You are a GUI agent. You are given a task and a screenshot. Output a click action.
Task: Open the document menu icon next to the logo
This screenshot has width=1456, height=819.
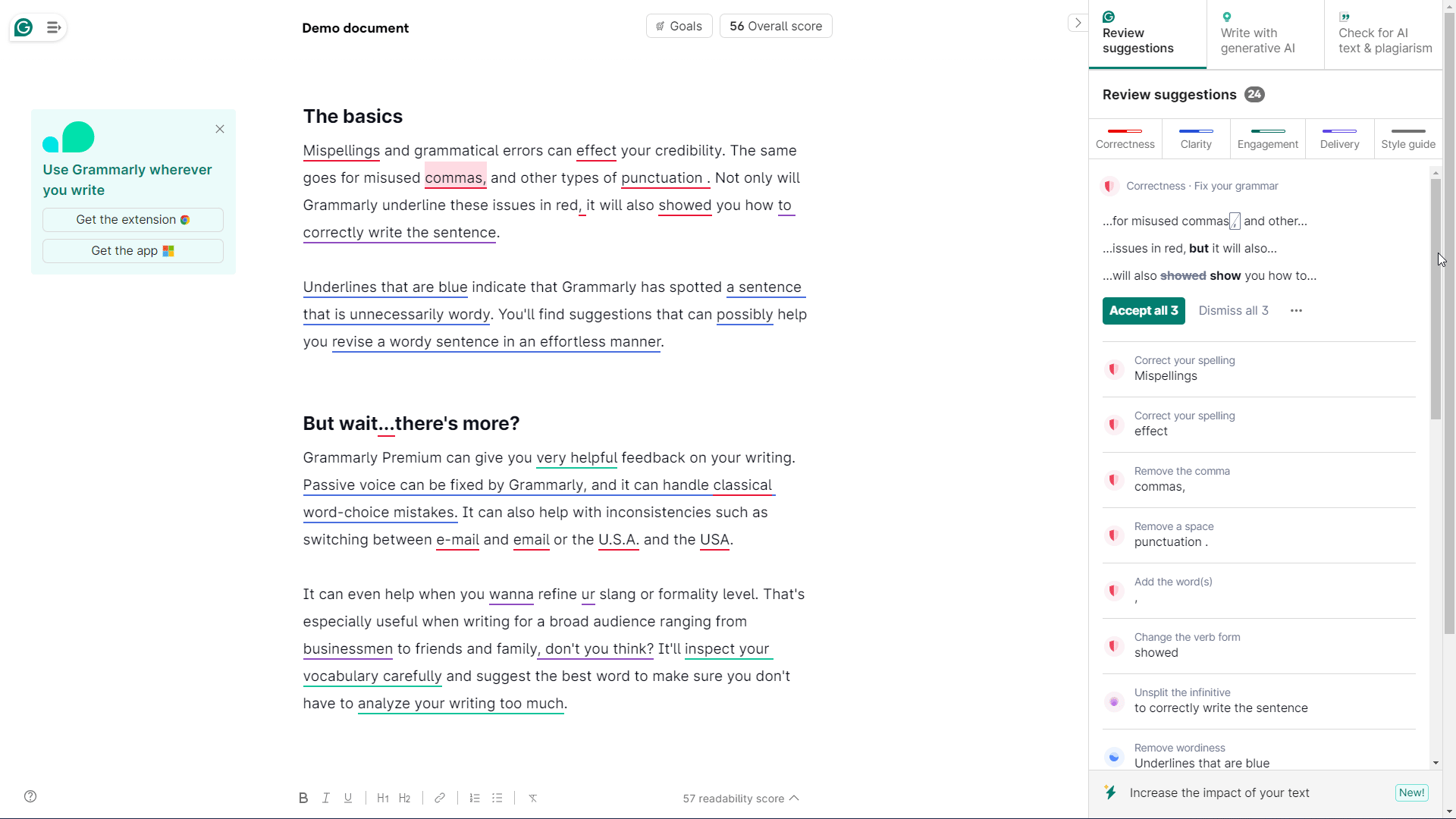tap(53, 27)
